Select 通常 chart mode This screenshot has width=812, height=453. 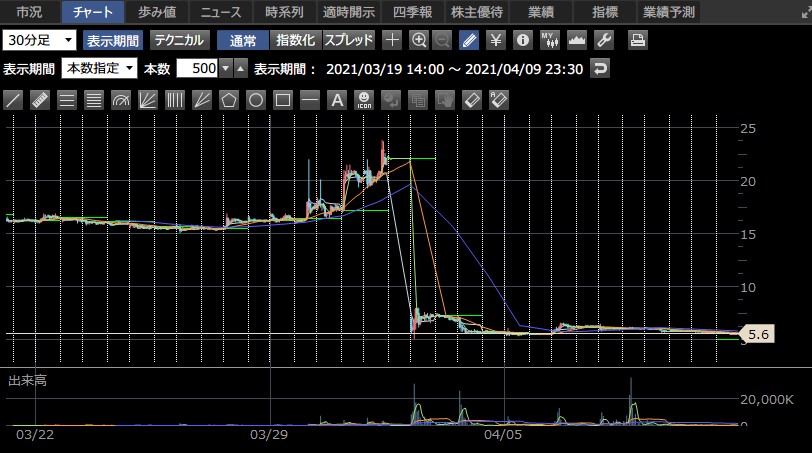(x=243, y=40)
